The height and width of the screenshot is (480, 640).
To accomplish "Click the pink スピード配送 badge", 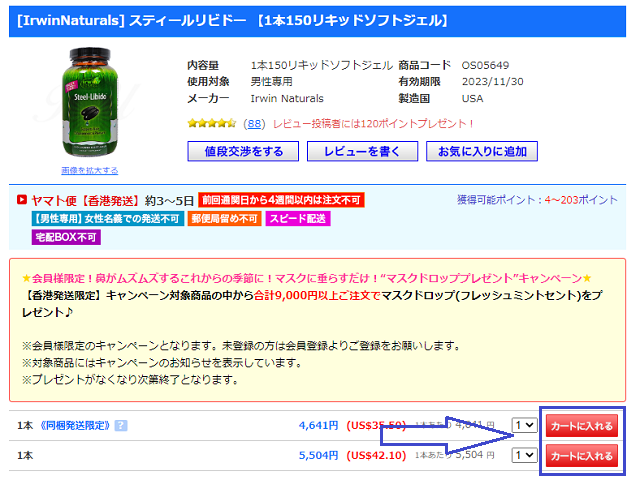I will click(298, 219).
